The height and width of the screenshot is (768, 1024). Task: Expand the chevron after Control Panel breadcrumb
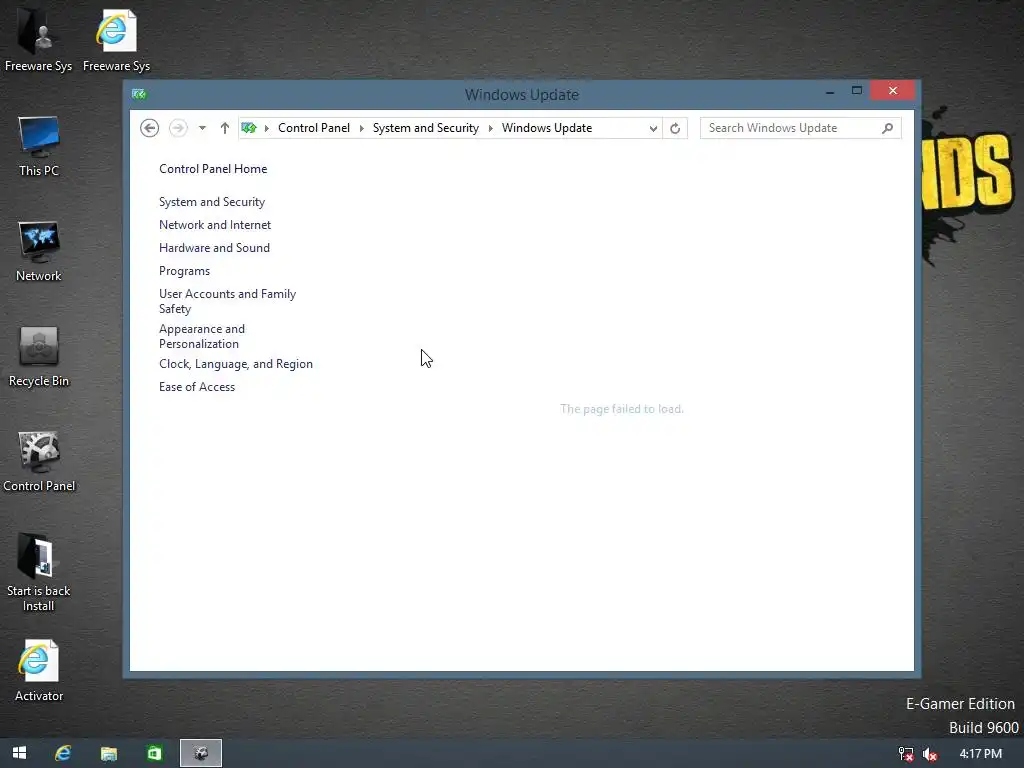click(362, 128)
